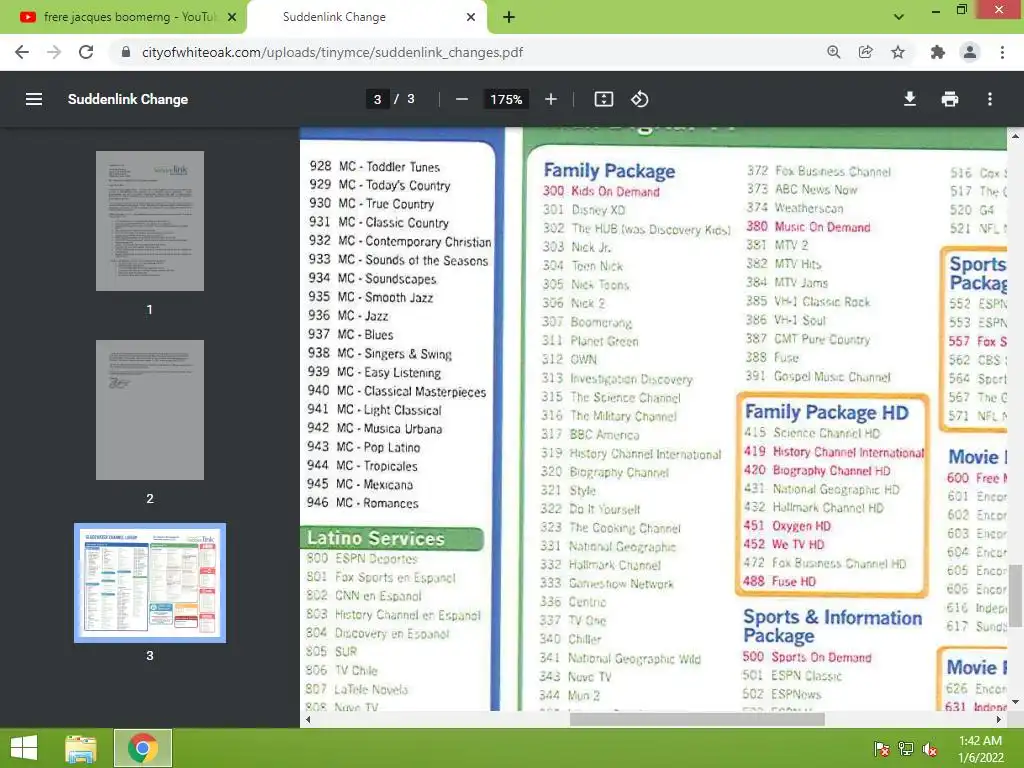Print the PDF document
This screenshot has height=768, width=1024.
[x=950, y=99]
